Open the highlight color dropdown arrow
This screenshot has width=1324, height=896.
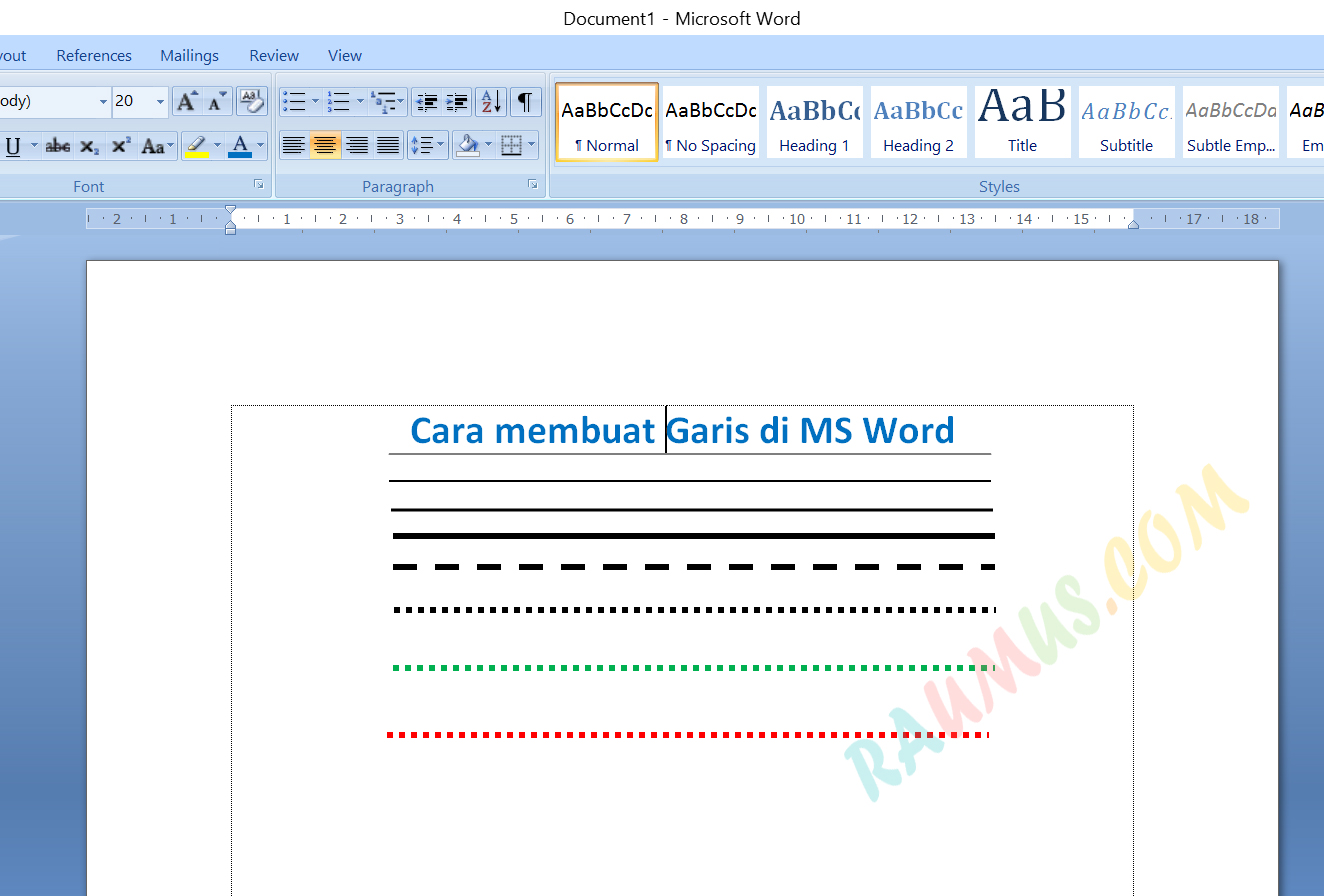click(x=217, y=146)
